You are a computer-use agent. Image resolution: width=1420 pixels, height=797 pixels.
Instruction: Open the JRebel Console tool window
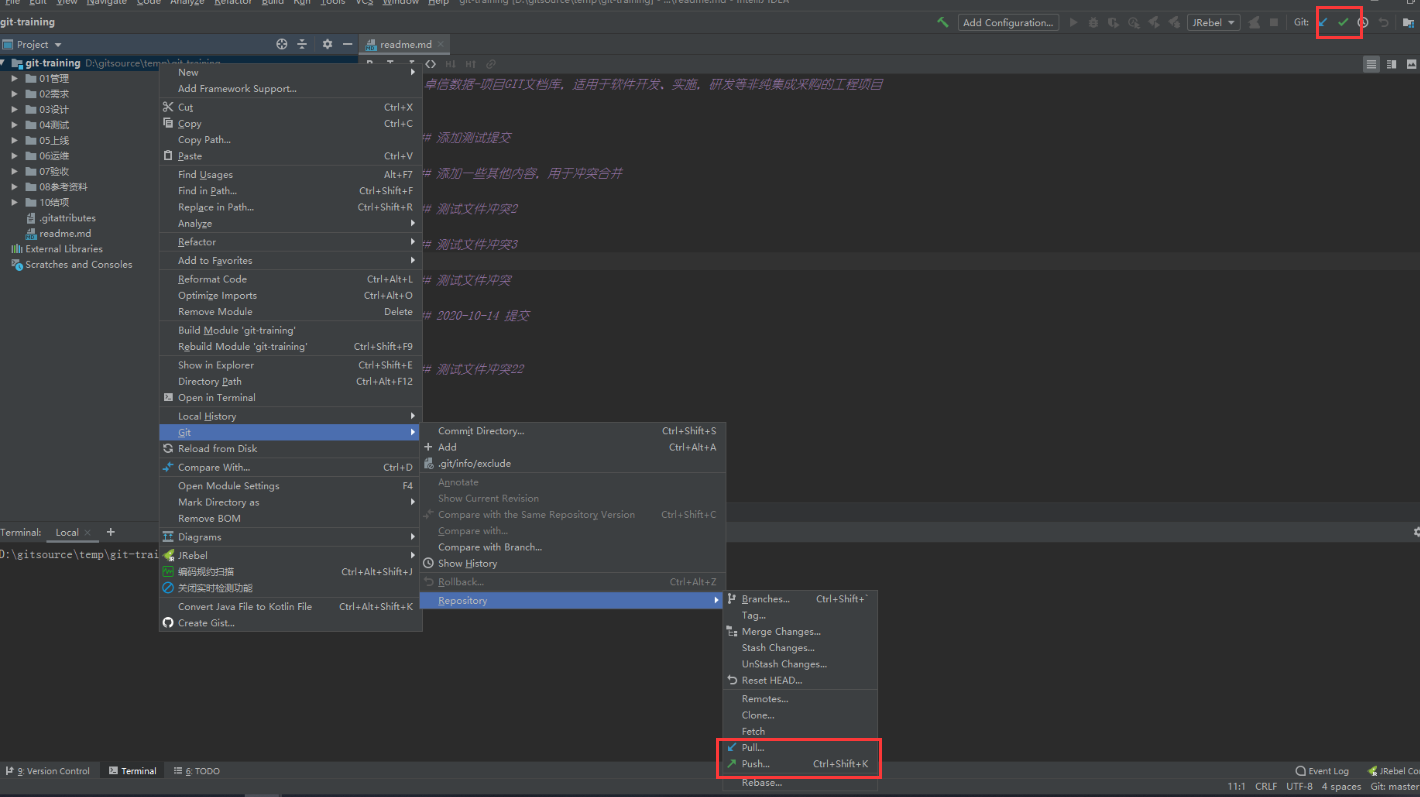tap(1393, 771)
